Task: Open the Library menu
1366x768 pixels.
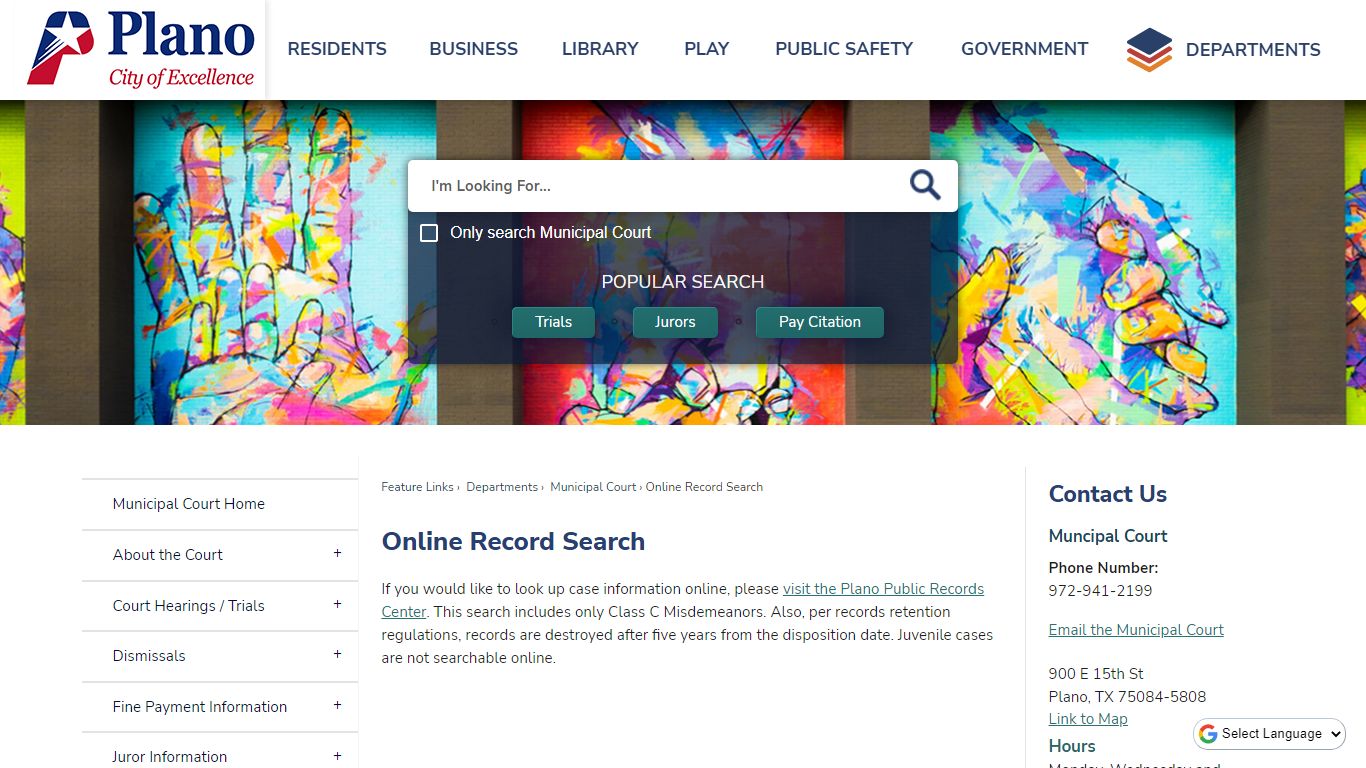Action: pos(600,49)
